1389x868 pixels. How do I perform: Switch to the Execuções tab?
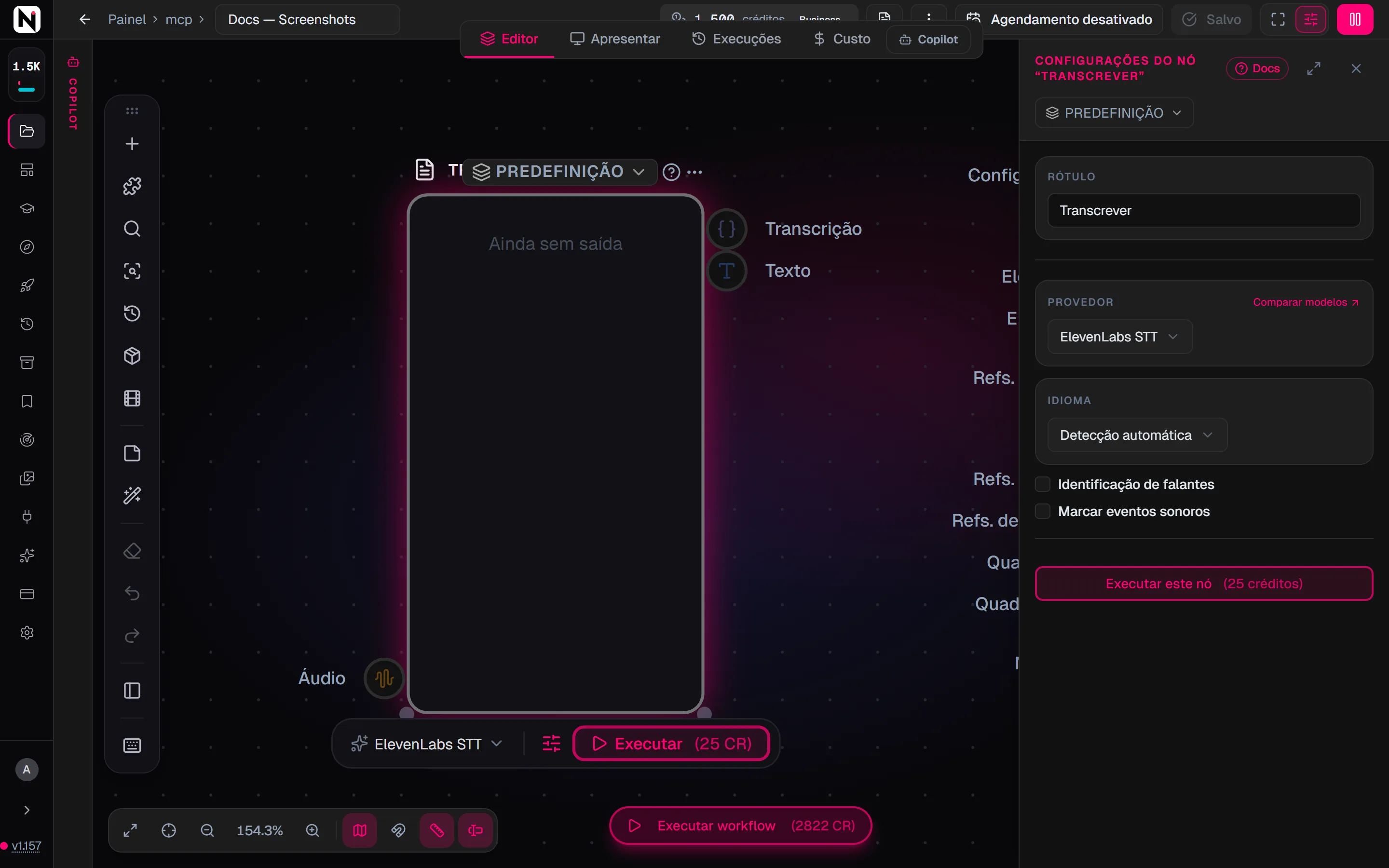click(736, 39)
